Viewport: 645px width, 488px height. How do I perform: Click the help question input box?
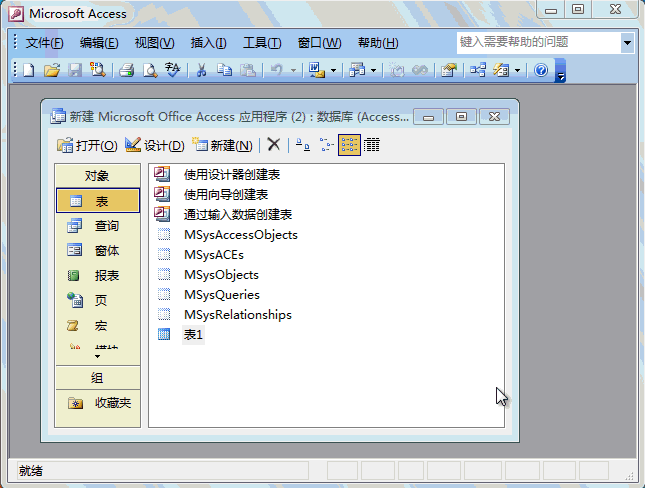539,42
